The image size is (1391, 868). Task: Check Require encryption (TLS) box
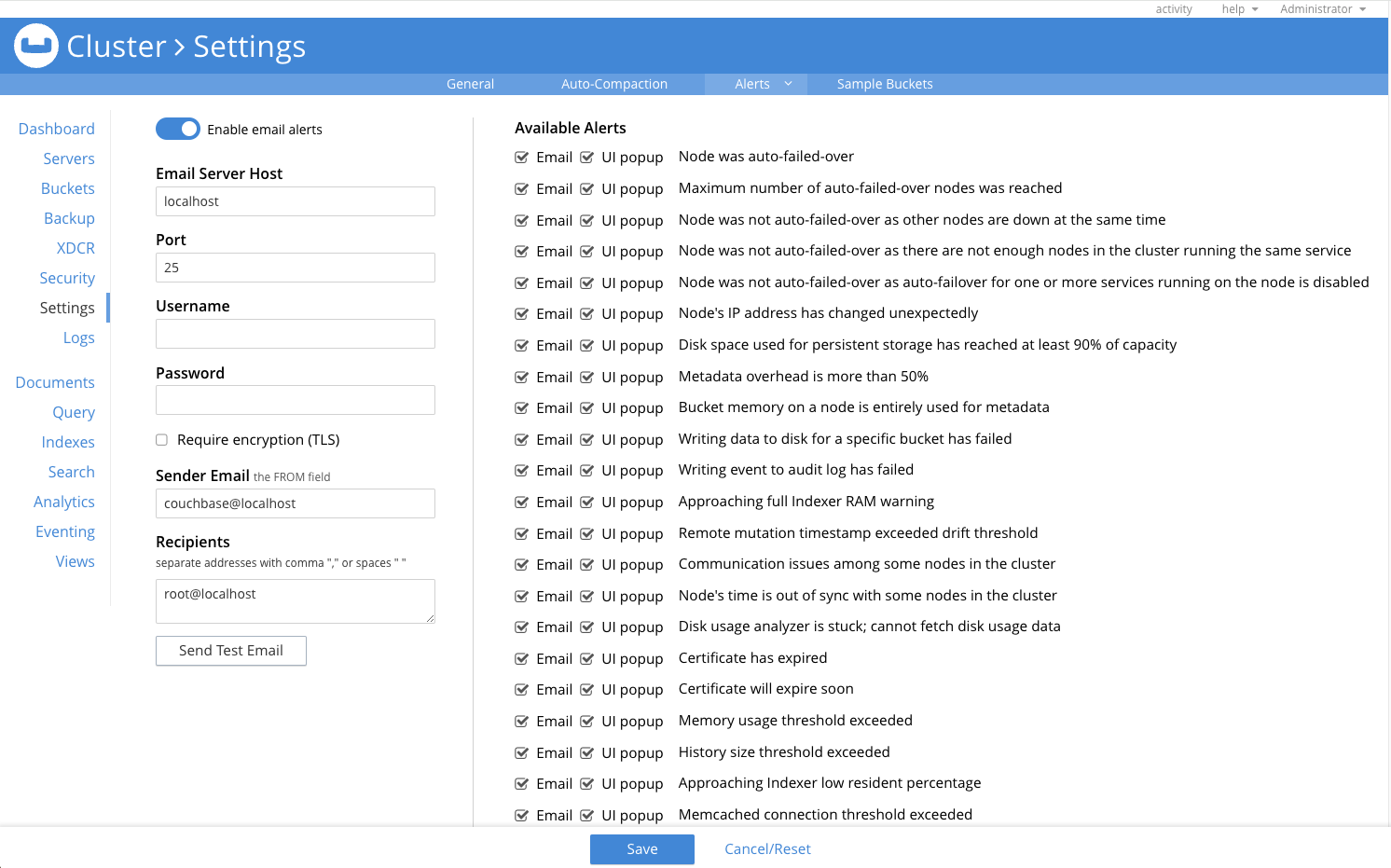point(162,440)
